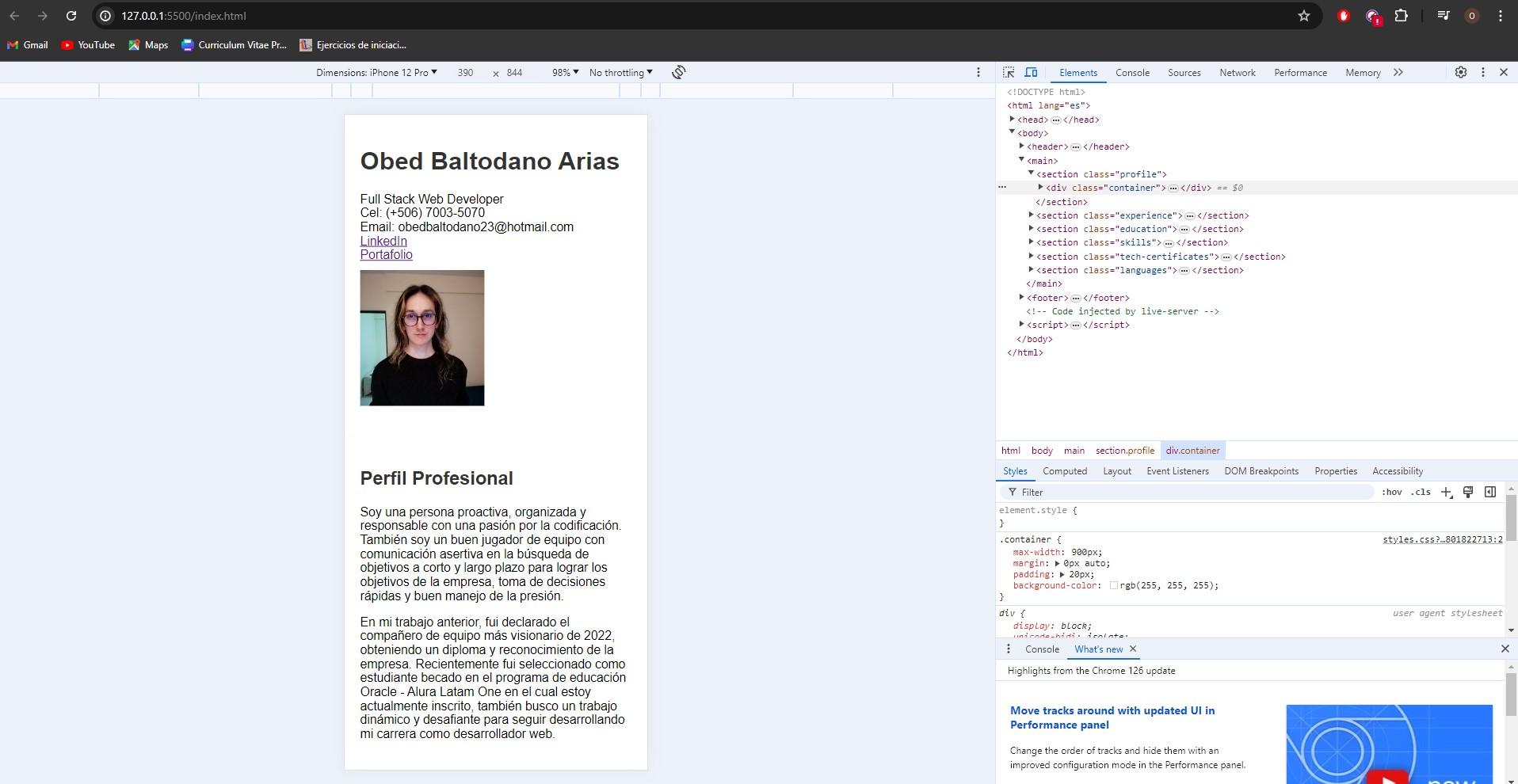Open the Gmail bookmark
This screenshot has height=784, width=1518.
point(28,45)
